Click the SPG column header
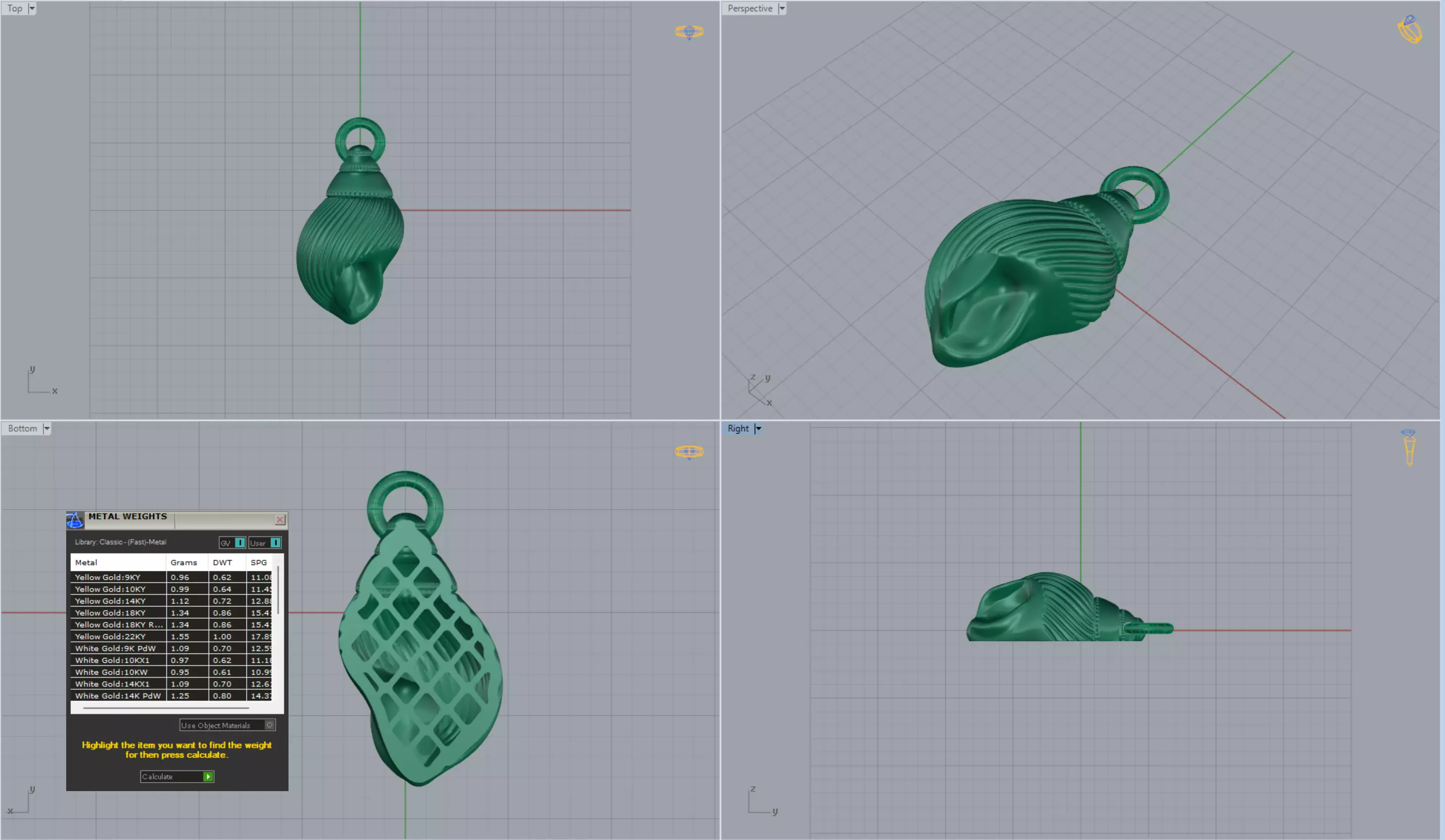 click(x=259, y=562)
